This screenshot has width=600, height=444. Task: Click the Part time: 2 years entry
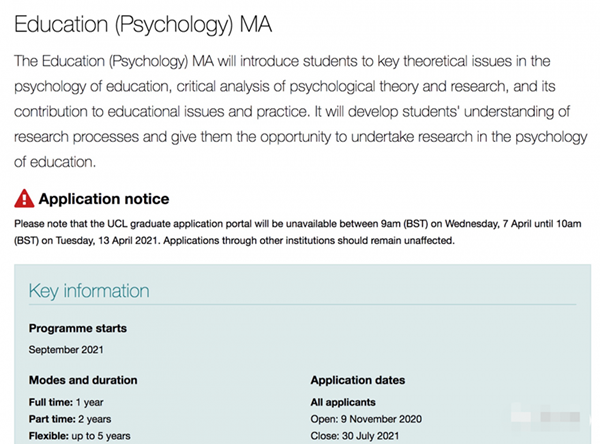point(70,419)
